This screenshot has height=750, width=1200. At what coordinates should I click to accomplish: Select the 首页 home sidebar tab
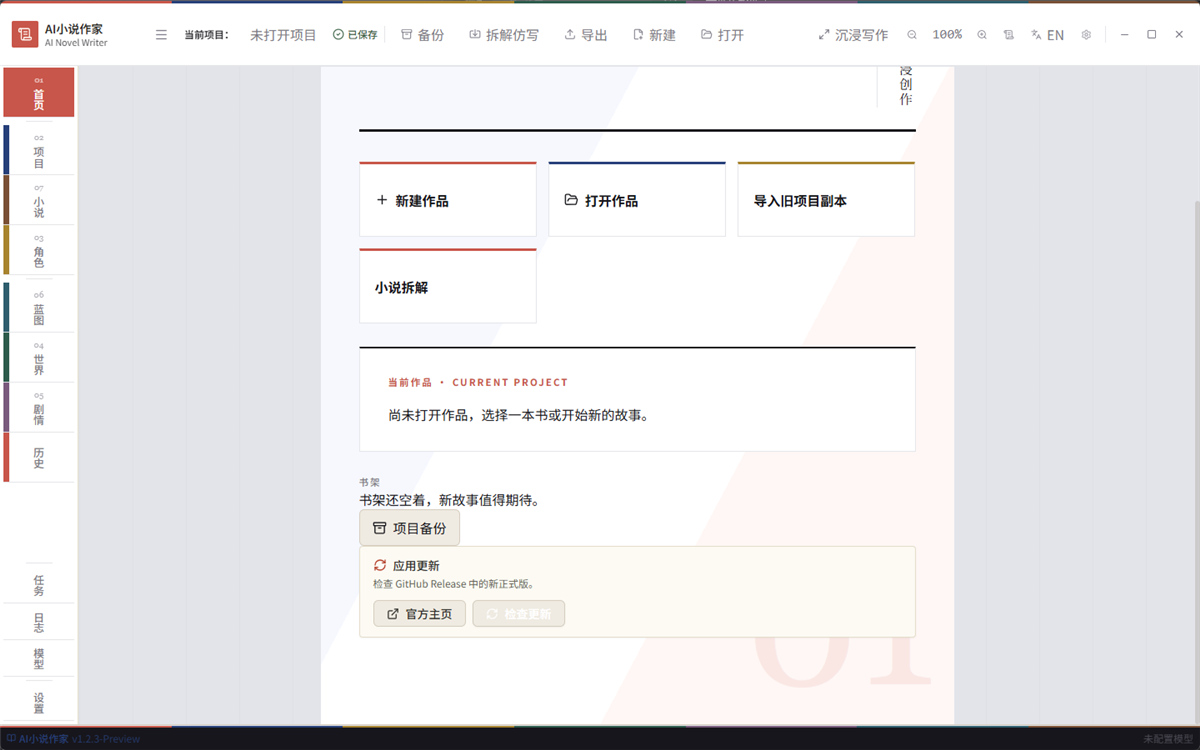pos(39,92)
